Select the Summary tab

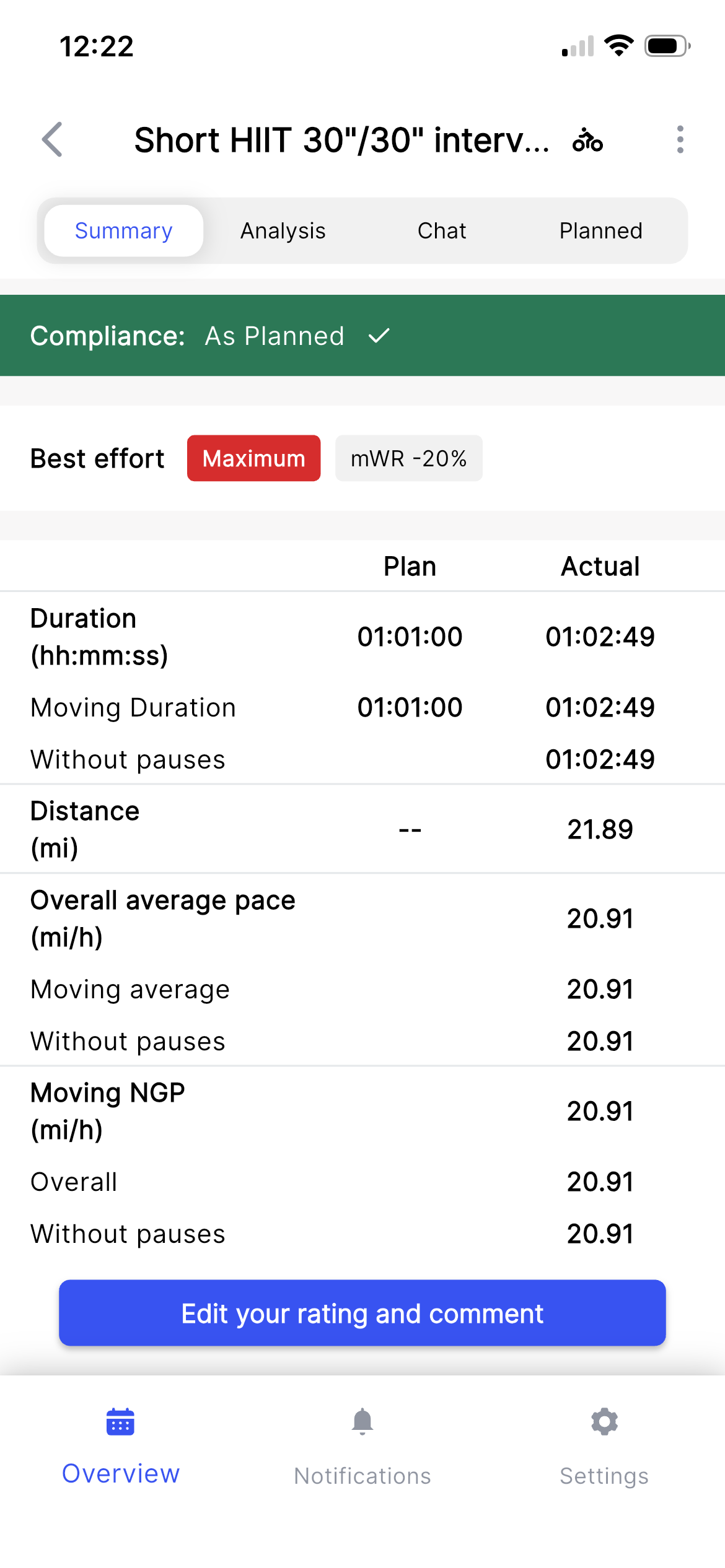pyautogui.click(x=124, y=231)
